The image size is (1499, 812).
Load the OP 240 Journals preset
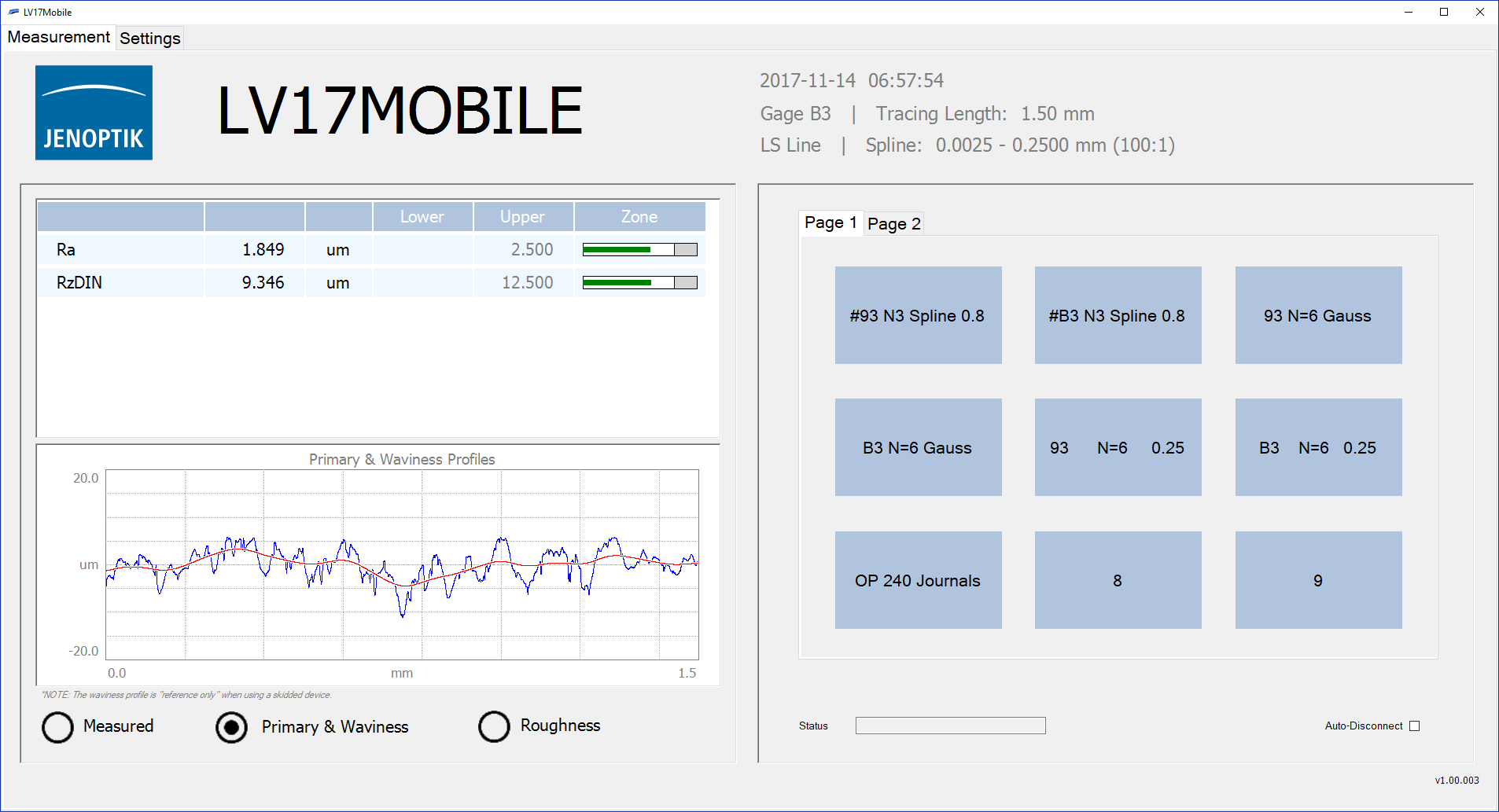(x=918, y=580)
